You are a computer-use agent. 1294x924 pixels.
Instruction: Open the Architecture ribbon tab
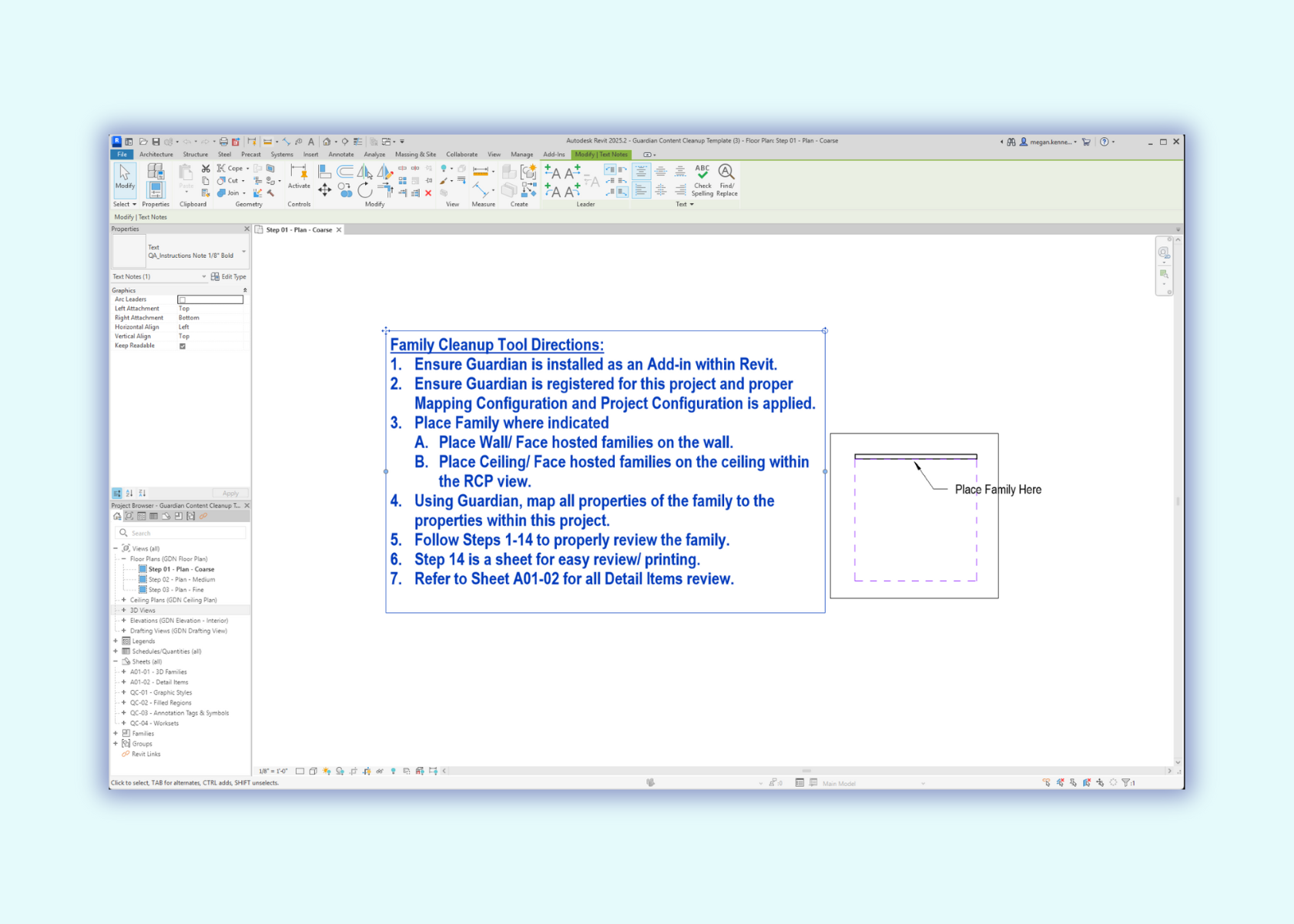coord(156,154)
